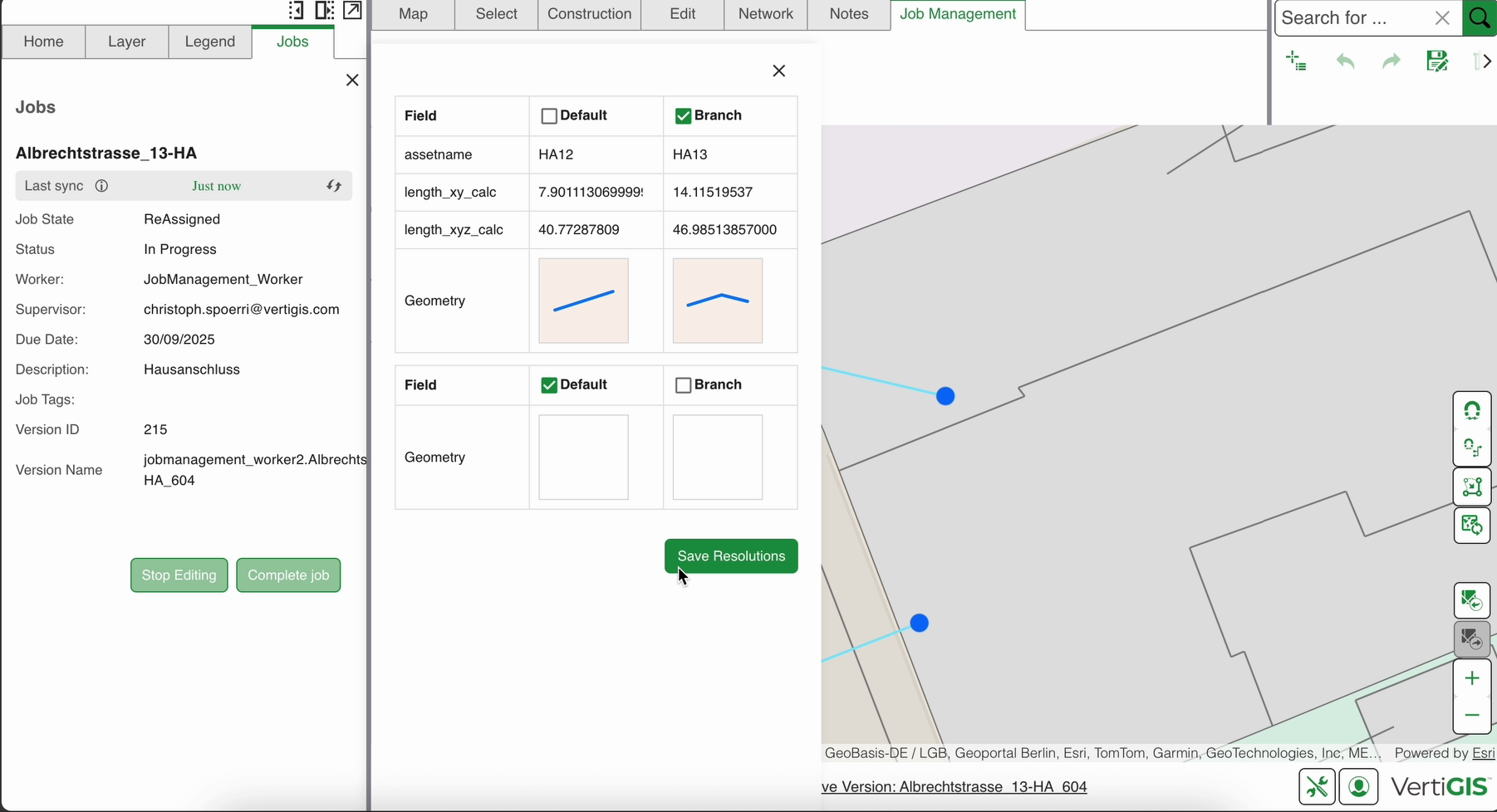Open panel in new window icon
The image size is (1497, 812).
[352, 11]
